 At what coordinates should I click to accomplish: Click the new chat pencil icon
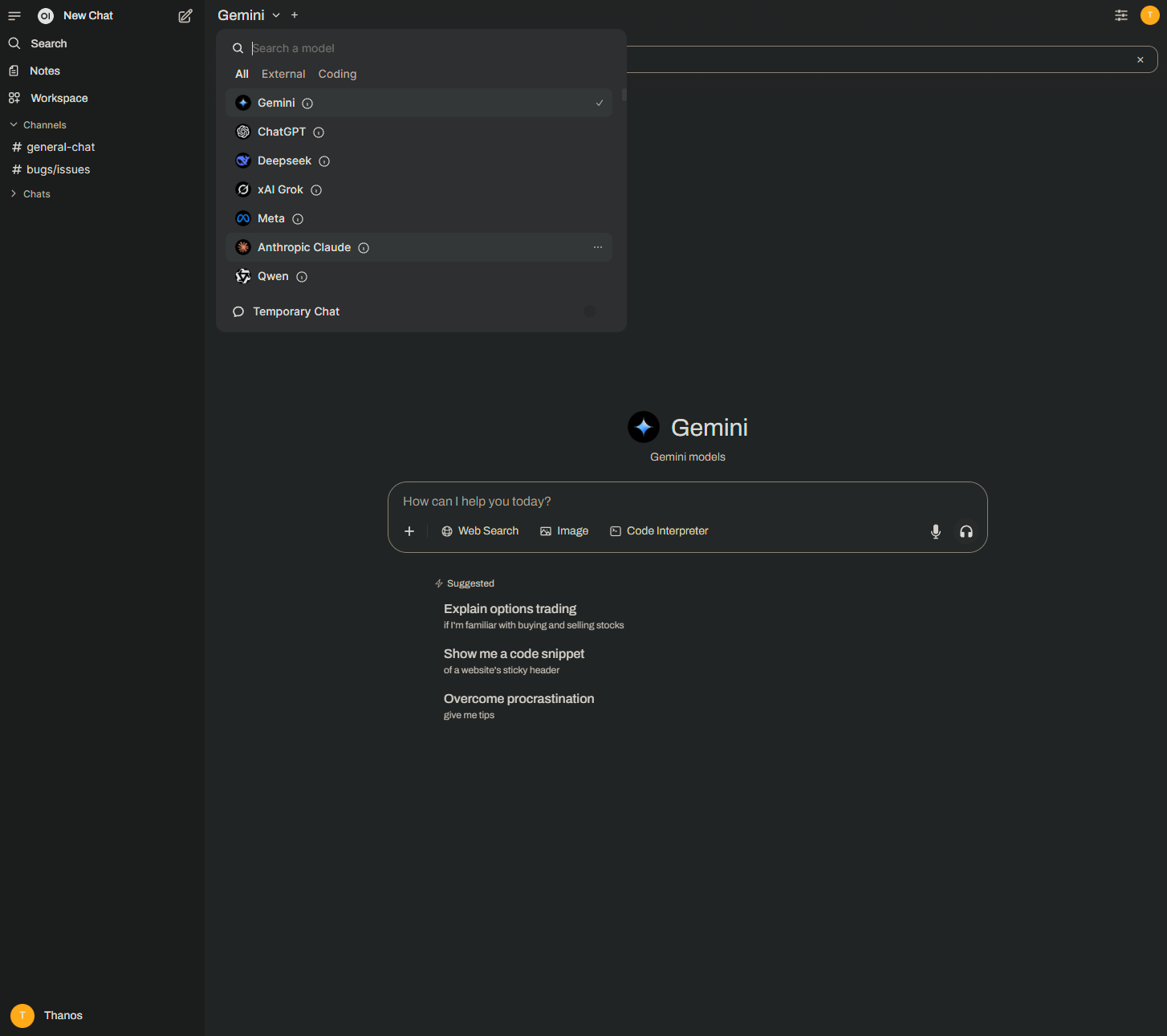pos(185,16)
